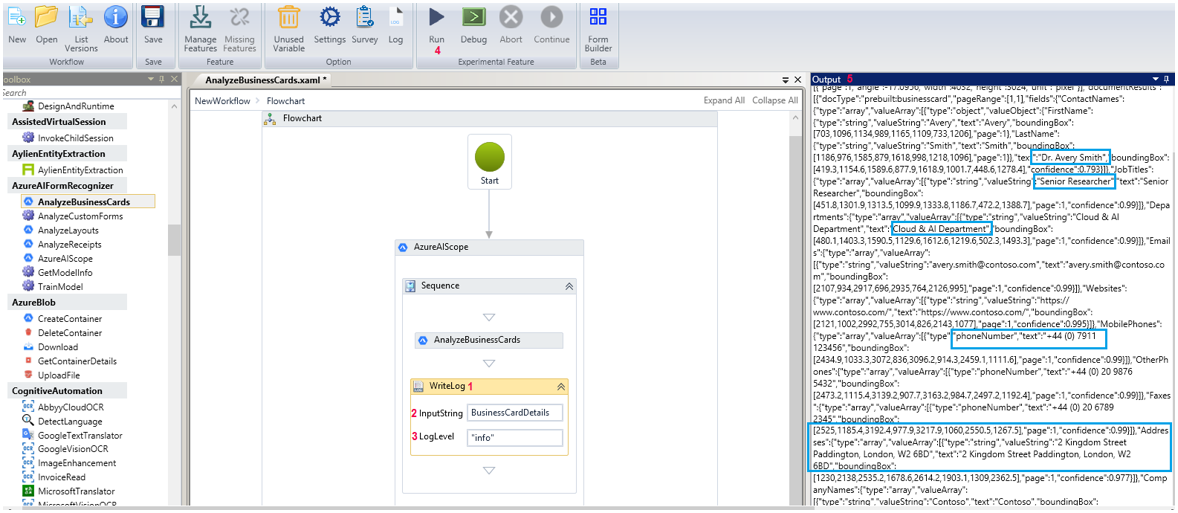Open the Form Builder beta tool

pos(598,18)
